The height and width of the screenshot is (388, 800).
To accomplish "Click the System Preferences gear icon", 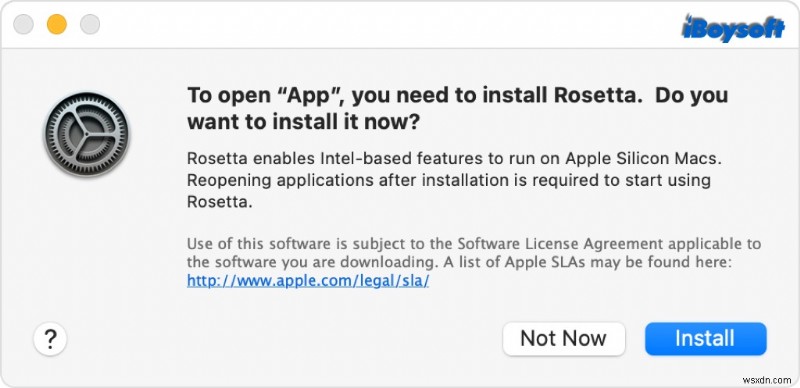I will pyautogui.click(x=87, y=134).
